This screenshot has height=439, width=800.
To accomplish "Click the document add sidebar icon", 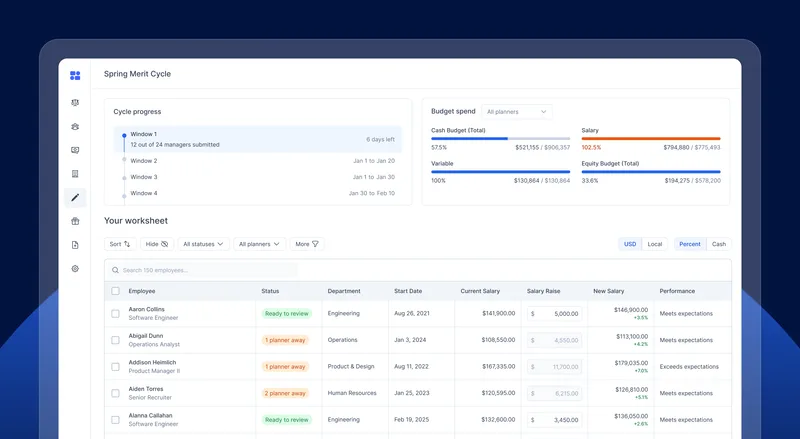I will (75, 245).
